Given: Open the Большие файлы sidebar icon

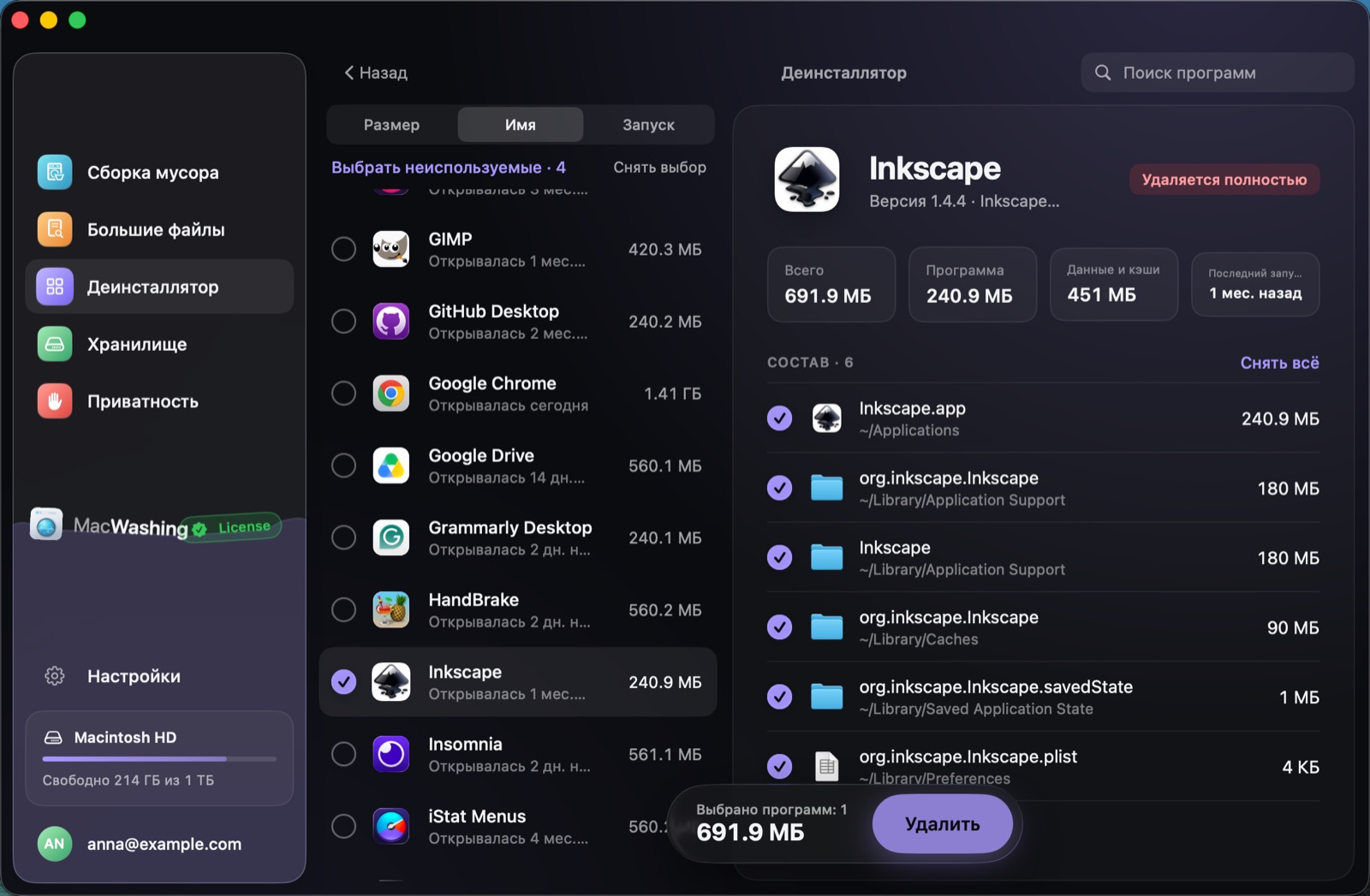Looking at the screenshot, I should 55,229.
